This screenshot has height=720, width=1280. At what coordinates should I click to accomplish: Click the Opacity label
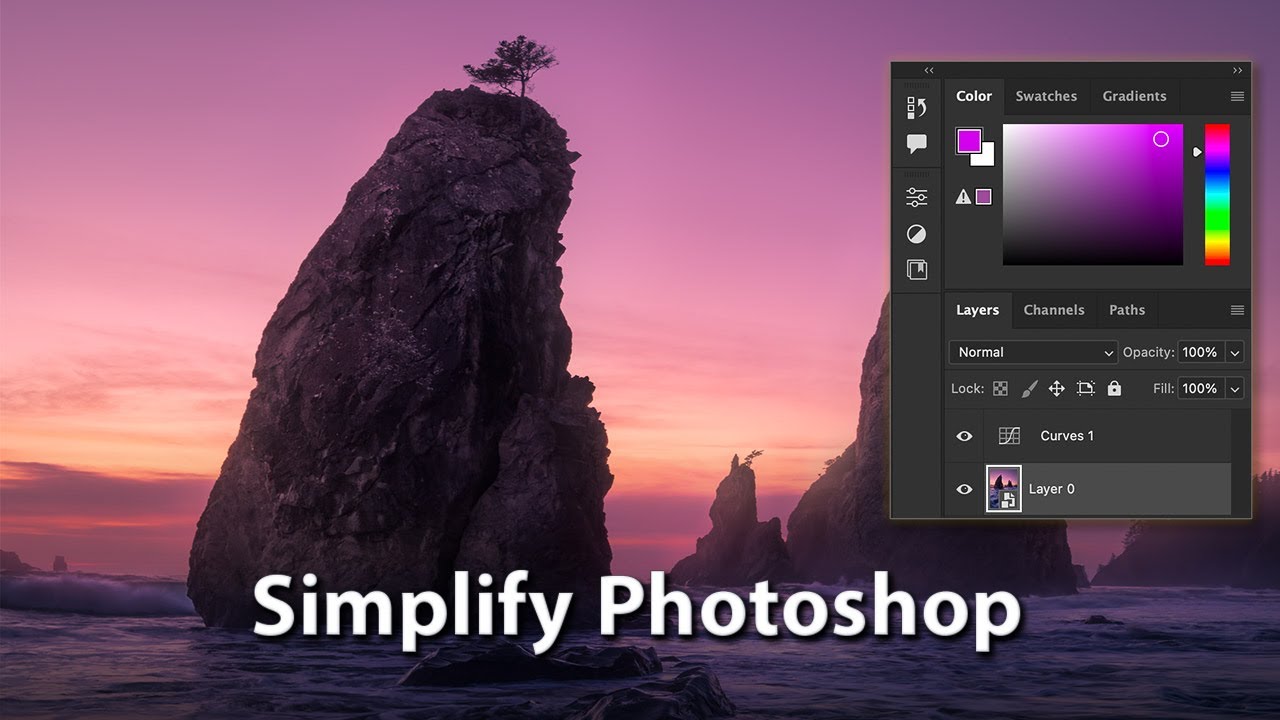point(1148,352)
